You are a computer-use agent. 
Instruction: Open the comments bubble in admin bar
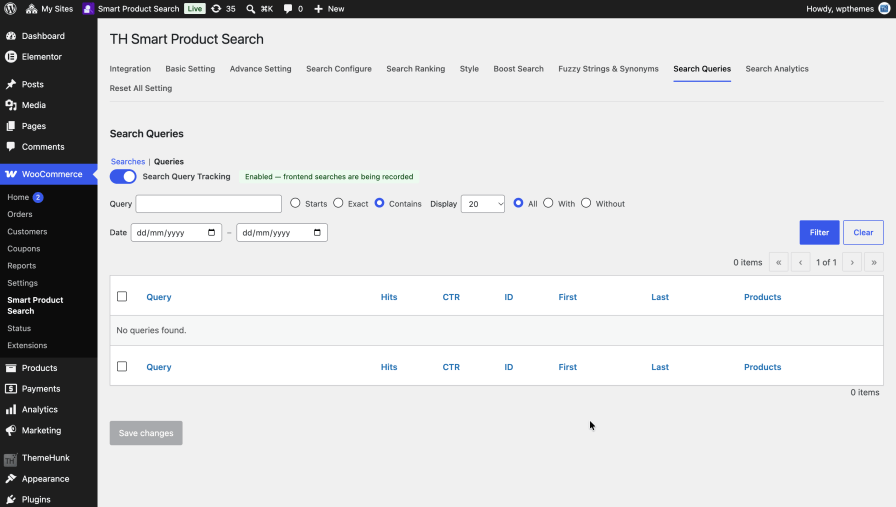[288, 9]
